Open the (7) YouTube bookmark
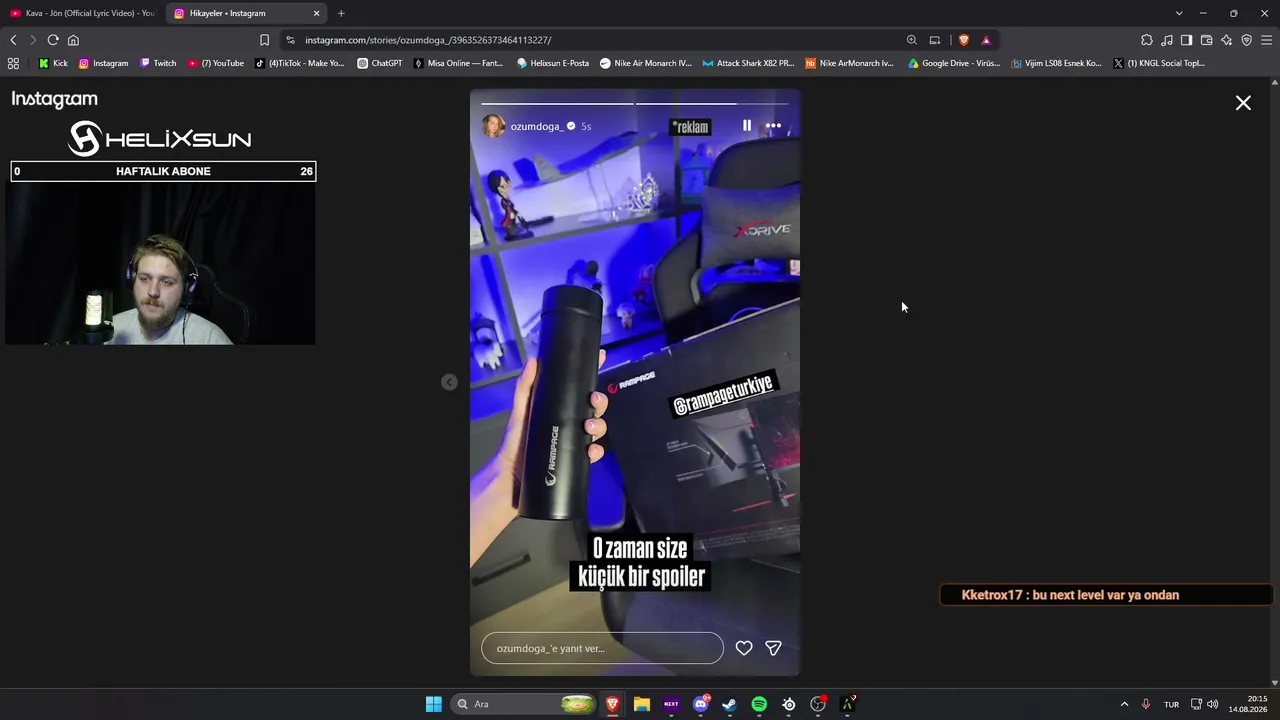The height and width of the screenshot is (720, 1280). [x=216, y=63]
